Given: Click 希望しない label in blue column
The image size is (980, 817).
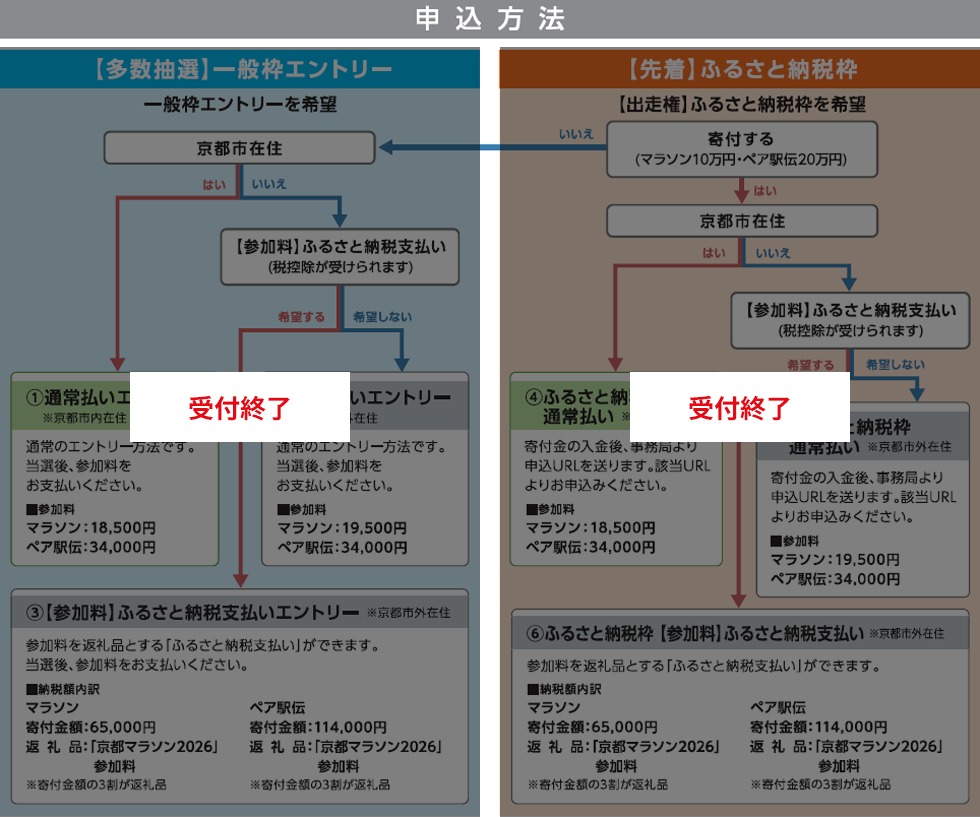Looking at the screenshot, I should [x=382, y=317].
